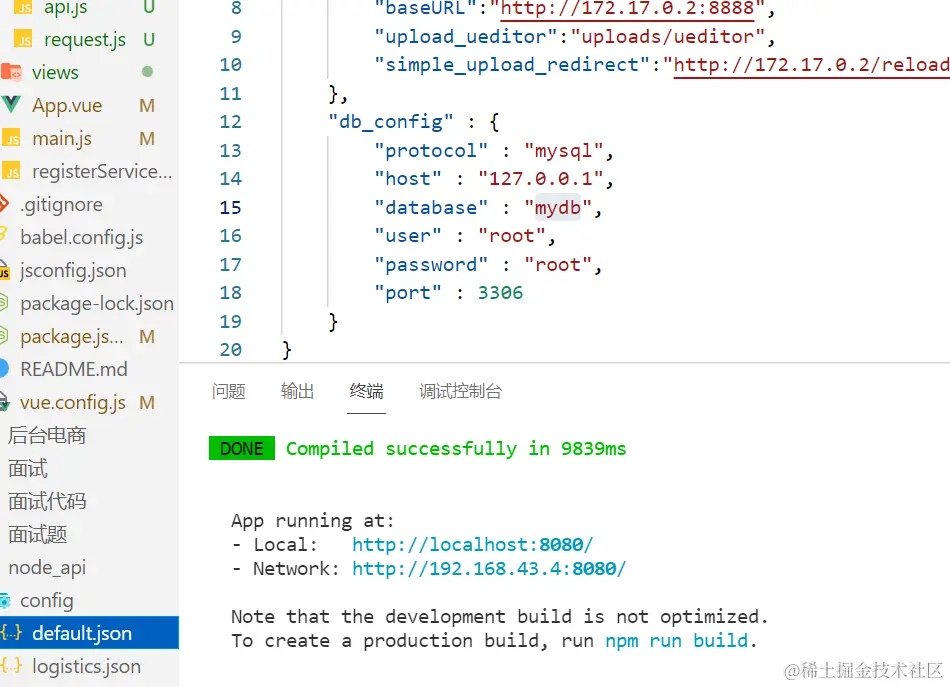Follow the baseURL http://172.17.0.2:8888 link
Image resolution: width=950 pixels, height=687 pixels.
tap(627, 8)
